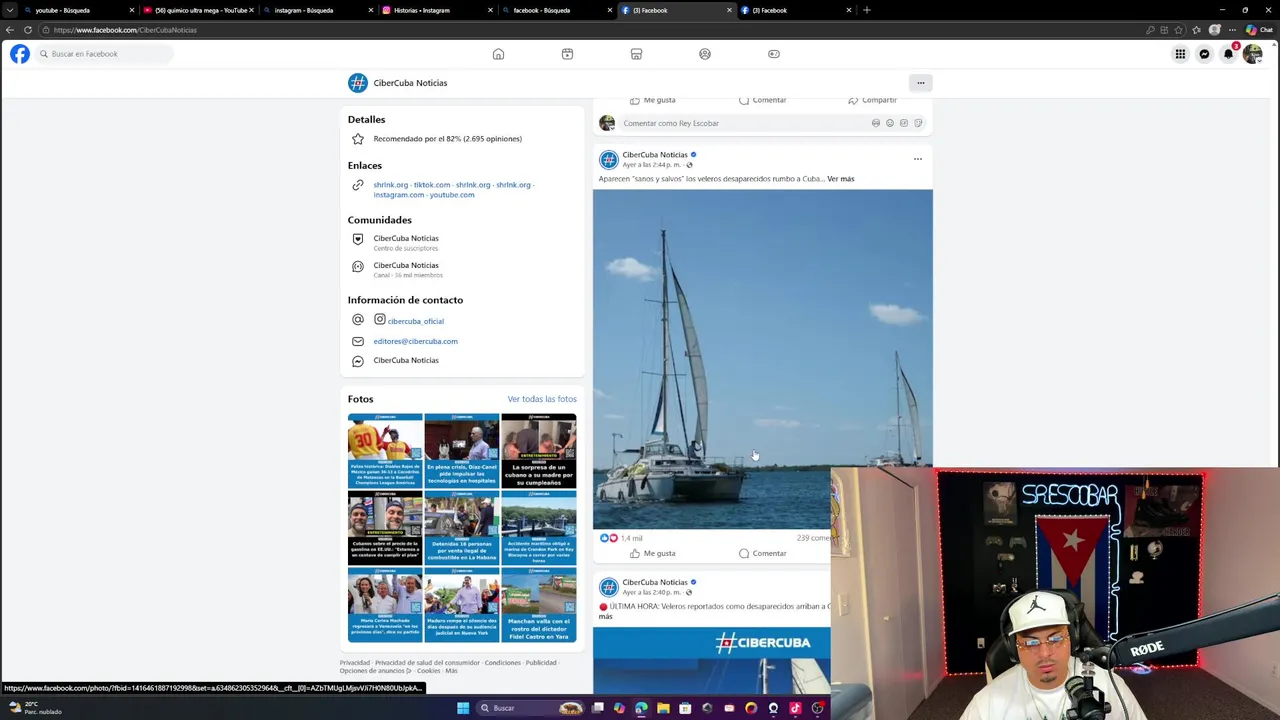Open File Explorer from the taskbar

663,708
